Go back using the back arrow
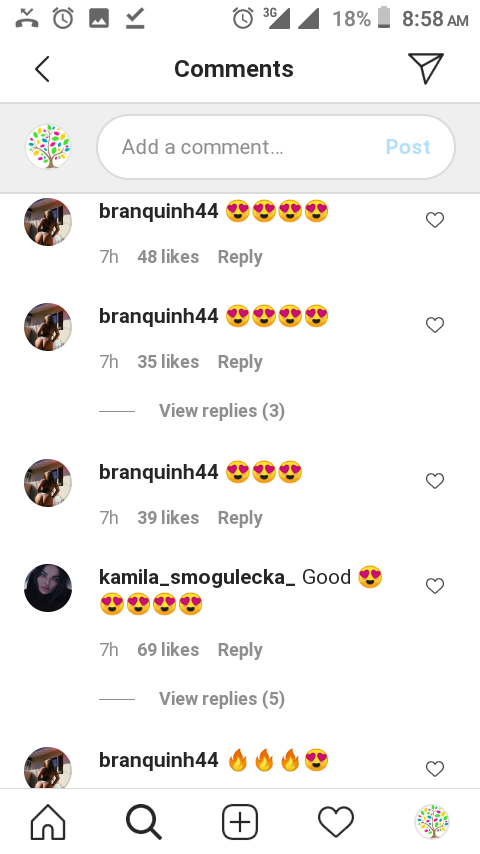The height and width of the screenshot is (854, 480). [42, 69]
